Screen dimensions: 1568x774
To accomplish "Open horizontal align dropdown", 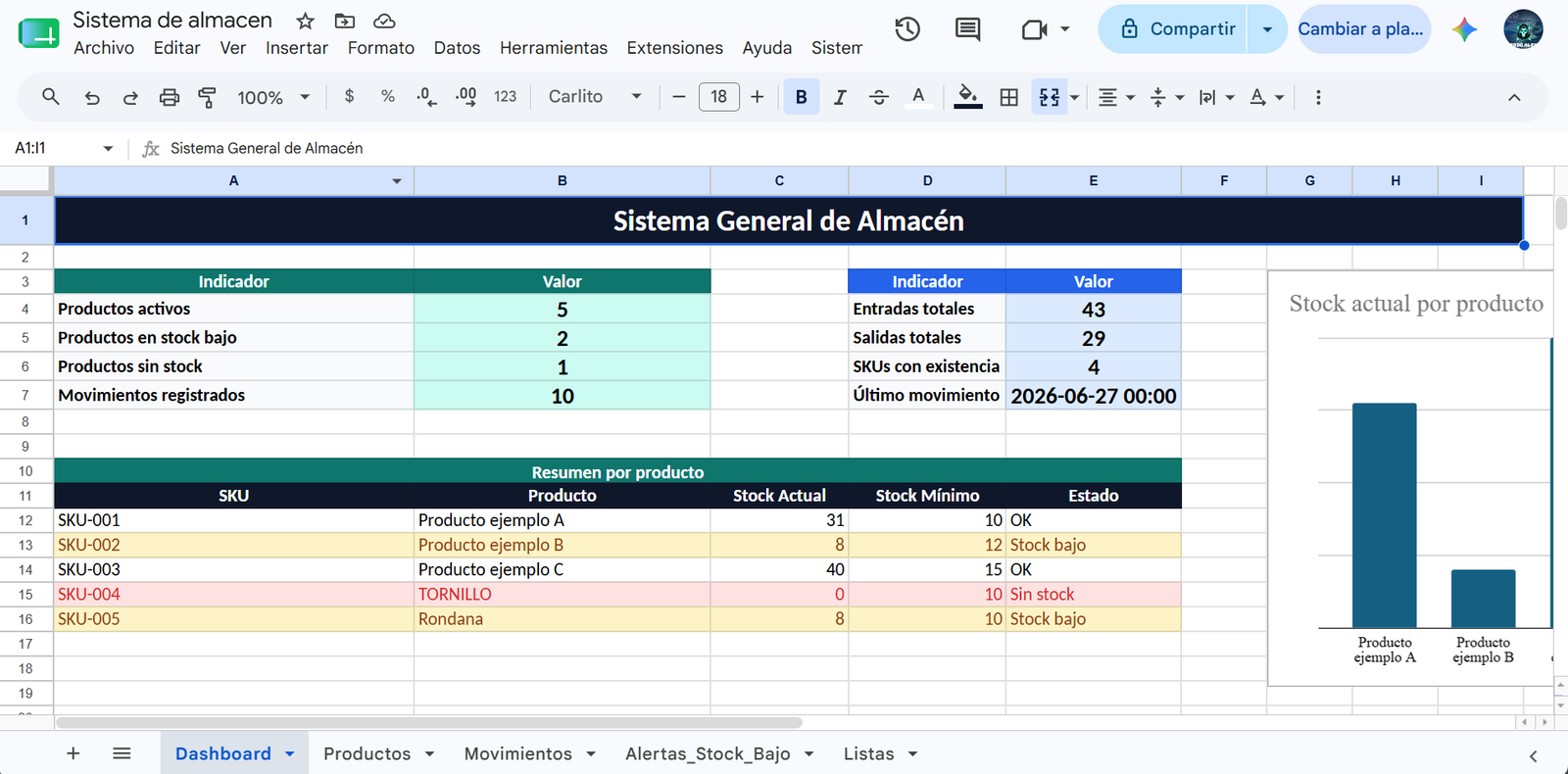I will tap(1116, 97).
